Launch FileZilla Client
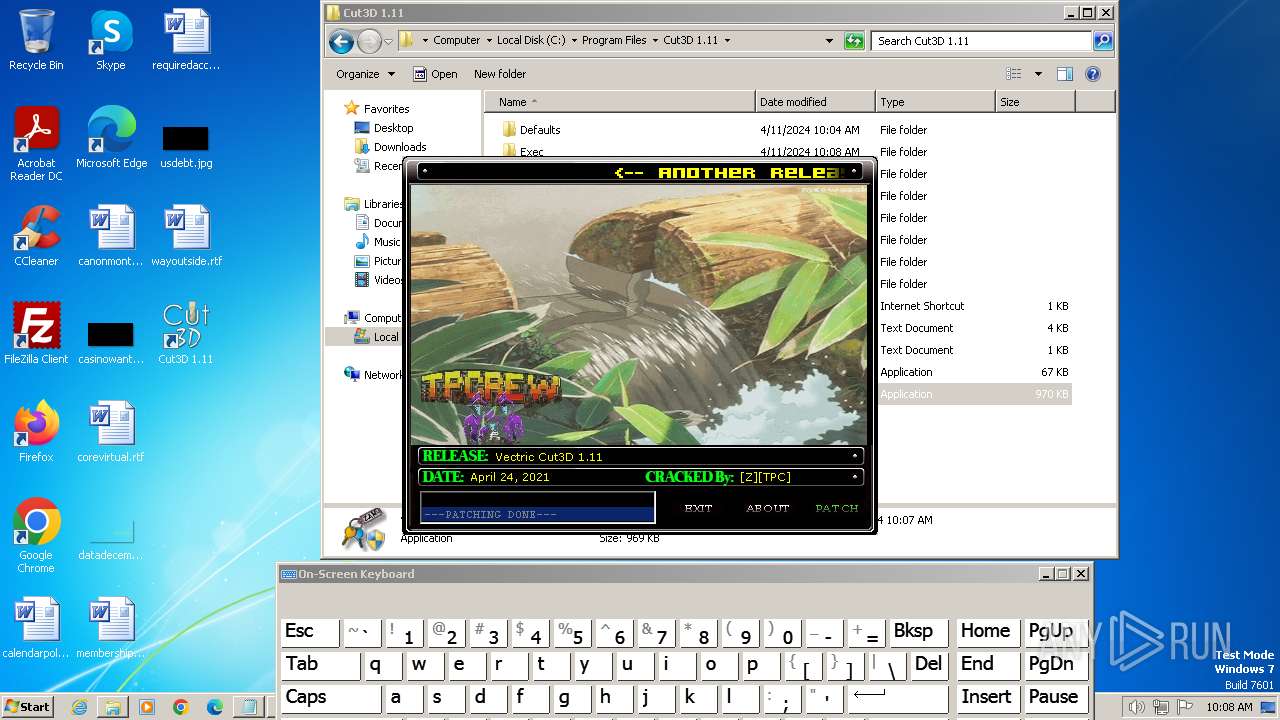This screenshot has height=720, width=1280. point(36,333)
